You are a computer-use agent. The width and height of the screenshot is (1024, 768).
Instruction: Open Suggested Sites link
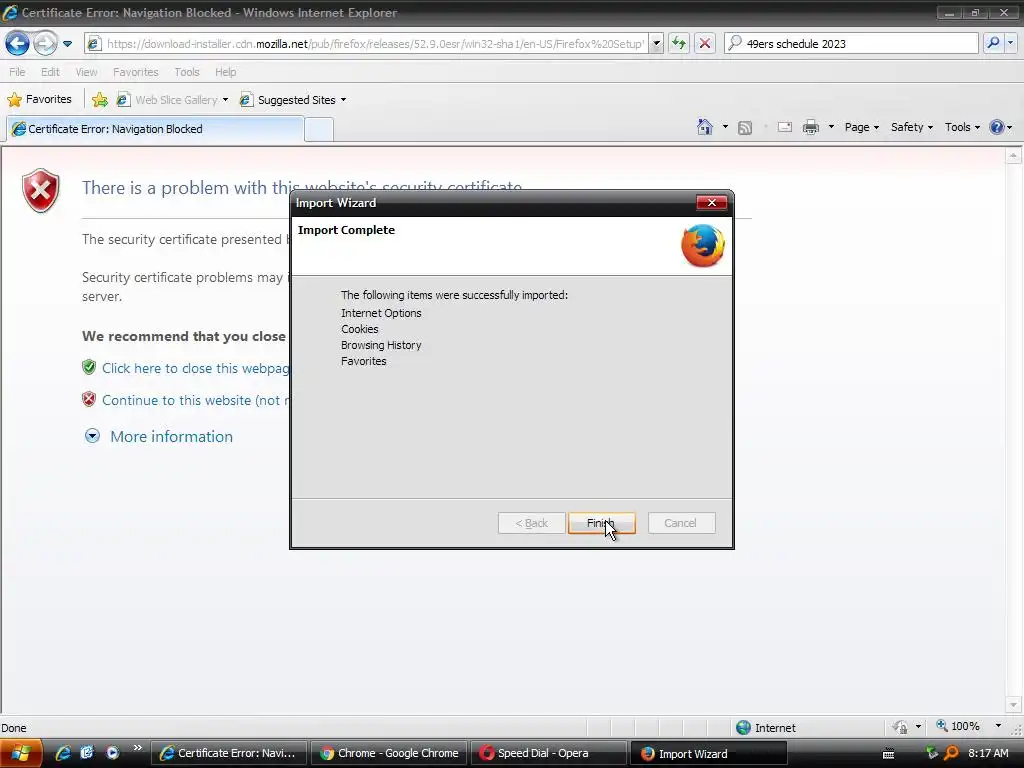point(288,100)
